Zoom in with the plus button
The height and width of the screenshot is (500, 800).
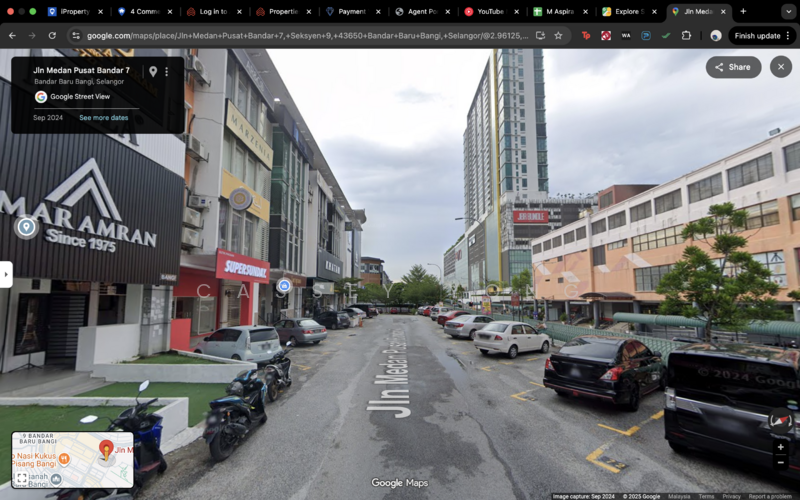[x=781, y=447]
